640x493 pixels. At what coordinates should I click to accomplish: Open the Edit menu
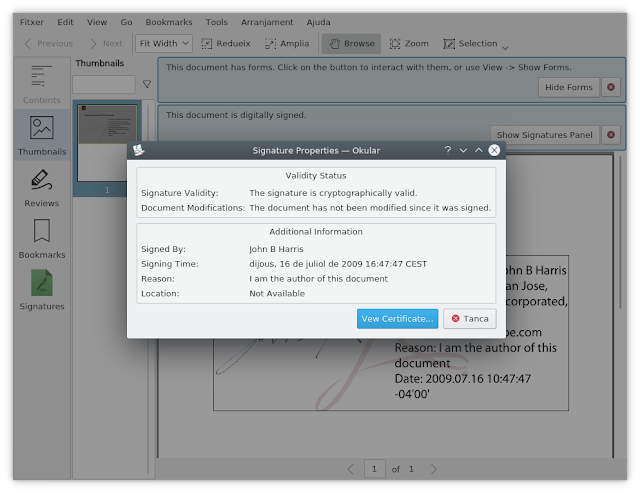[65, 22]
